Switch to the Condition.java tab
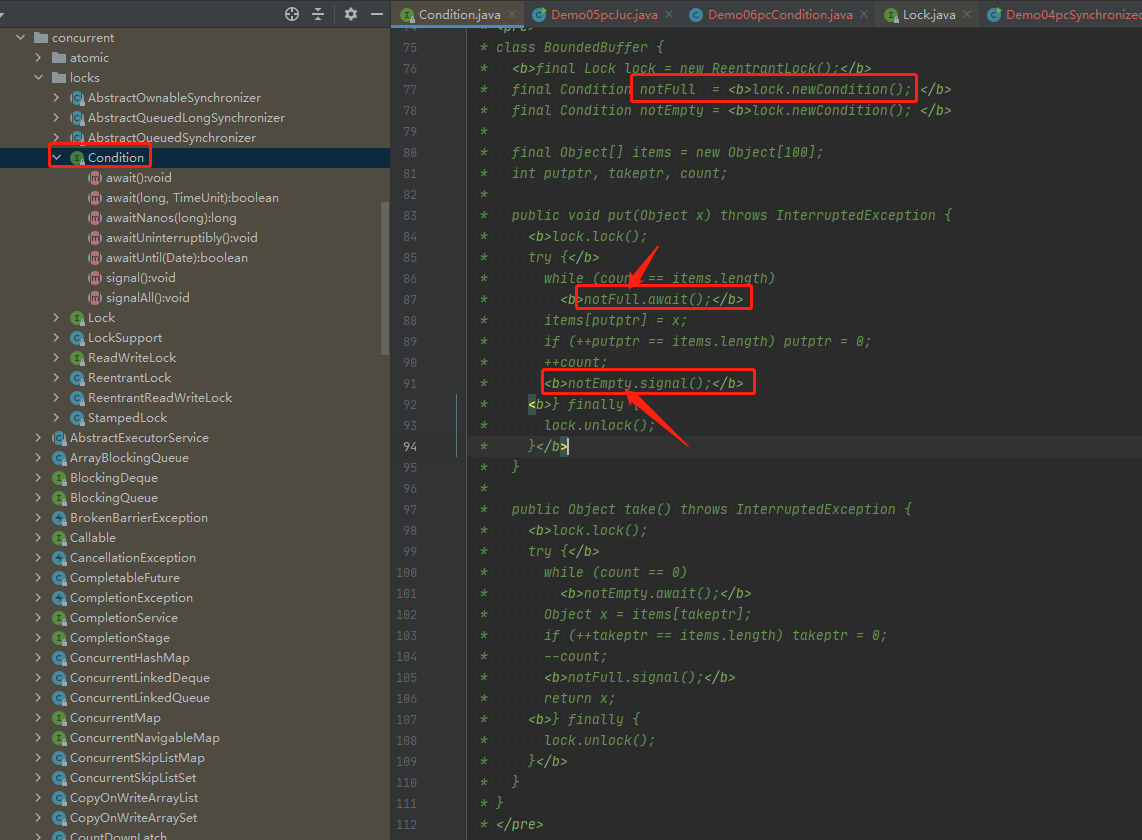Image resolution: width=1142 pixels, height=840 pixels. click(459, 15)
